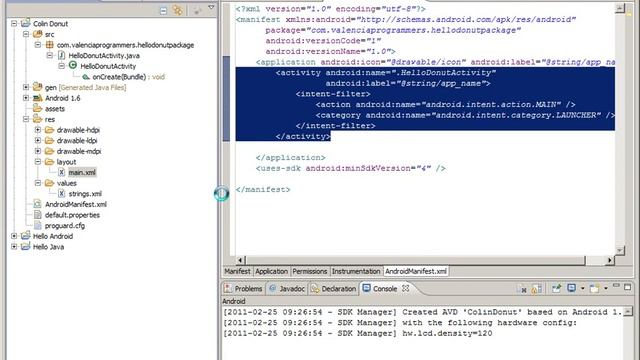Switch to the Permissions editor tab

click(x=310, y=271)
